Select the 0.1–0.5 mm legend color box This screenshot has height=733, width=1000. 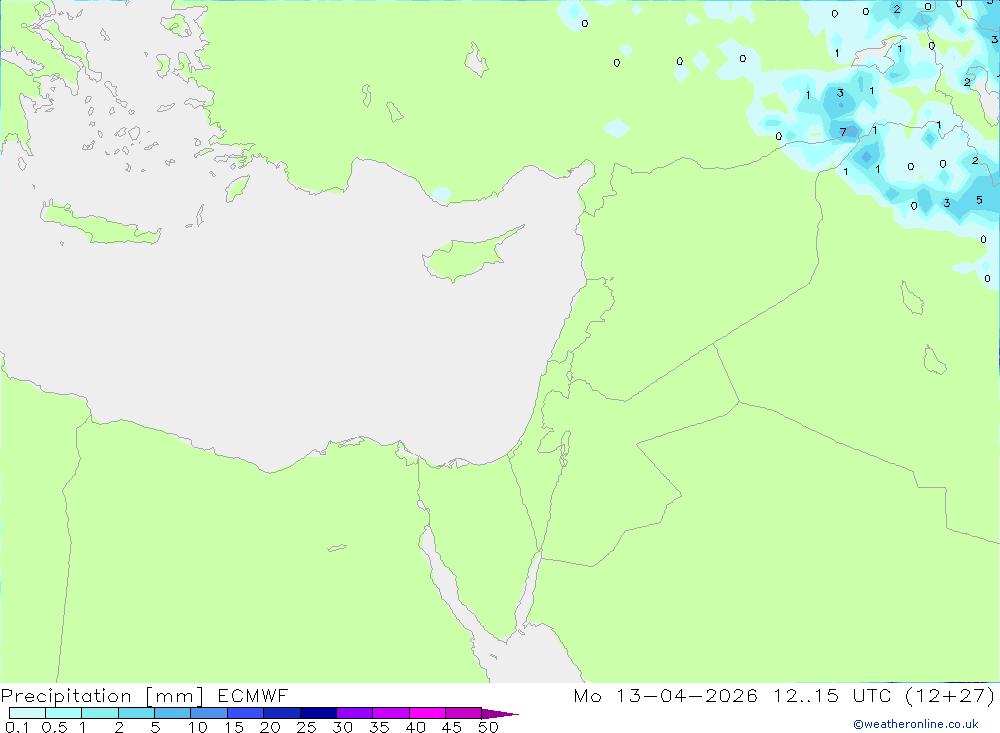tap(27, 713)
